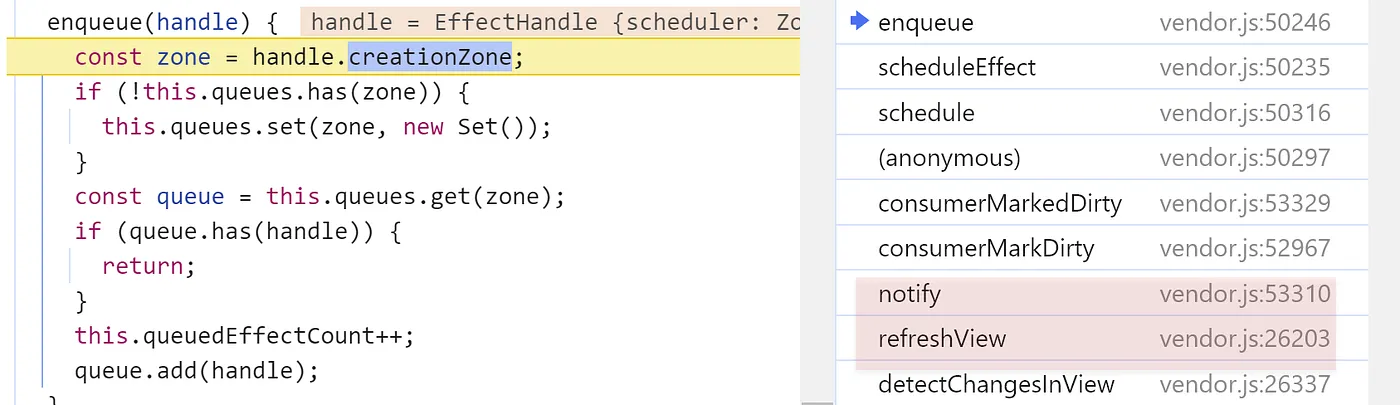
Task: Select the consumerMarkedDirty stack frame
Action: (x=1102, y=203)
